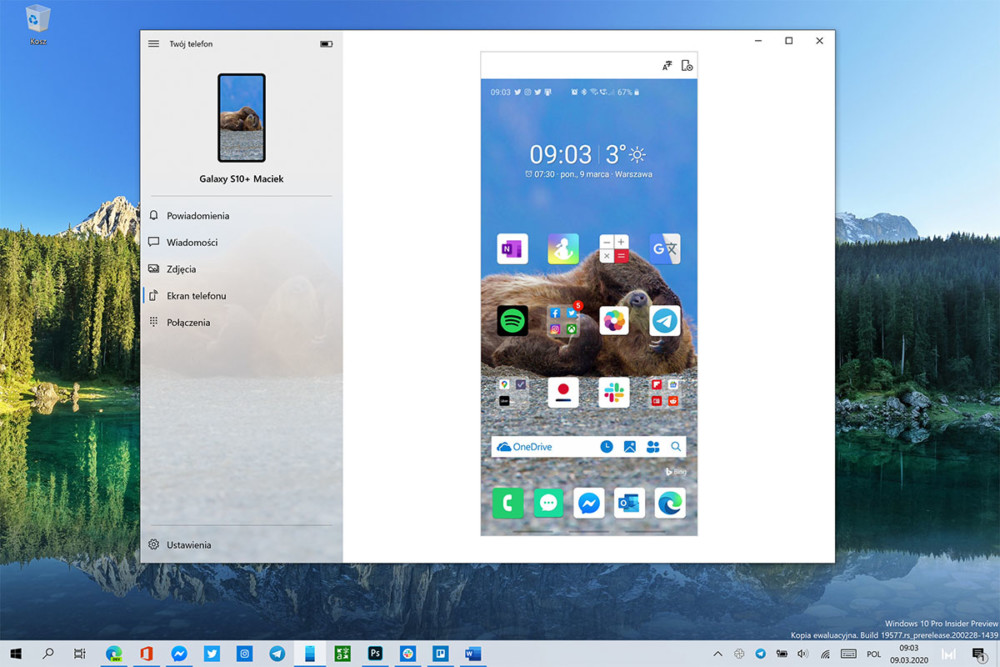
Task: Open the hamburger menu in Twój telefon
Action: (154, 44)
